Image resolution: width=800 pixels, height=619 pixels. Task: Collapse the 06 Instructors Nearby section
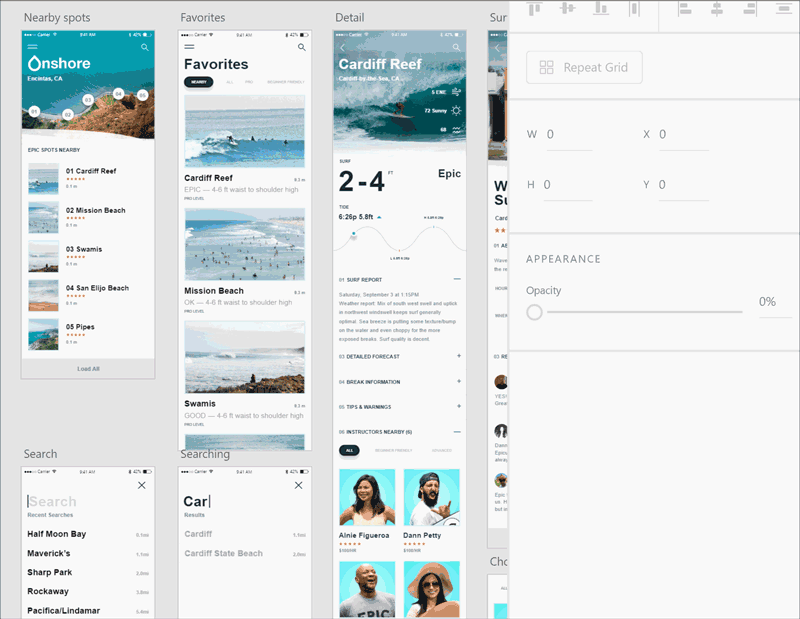[x=457, y=432]
